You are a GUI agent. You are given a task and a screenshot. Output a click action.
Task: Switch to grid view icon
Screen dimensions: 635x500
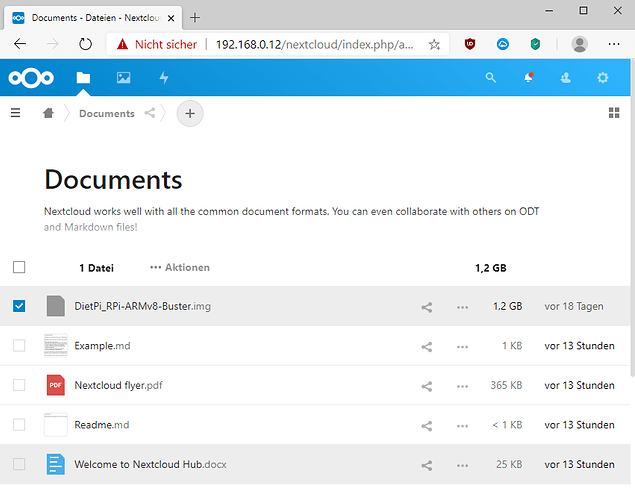(x=614, y=113)
